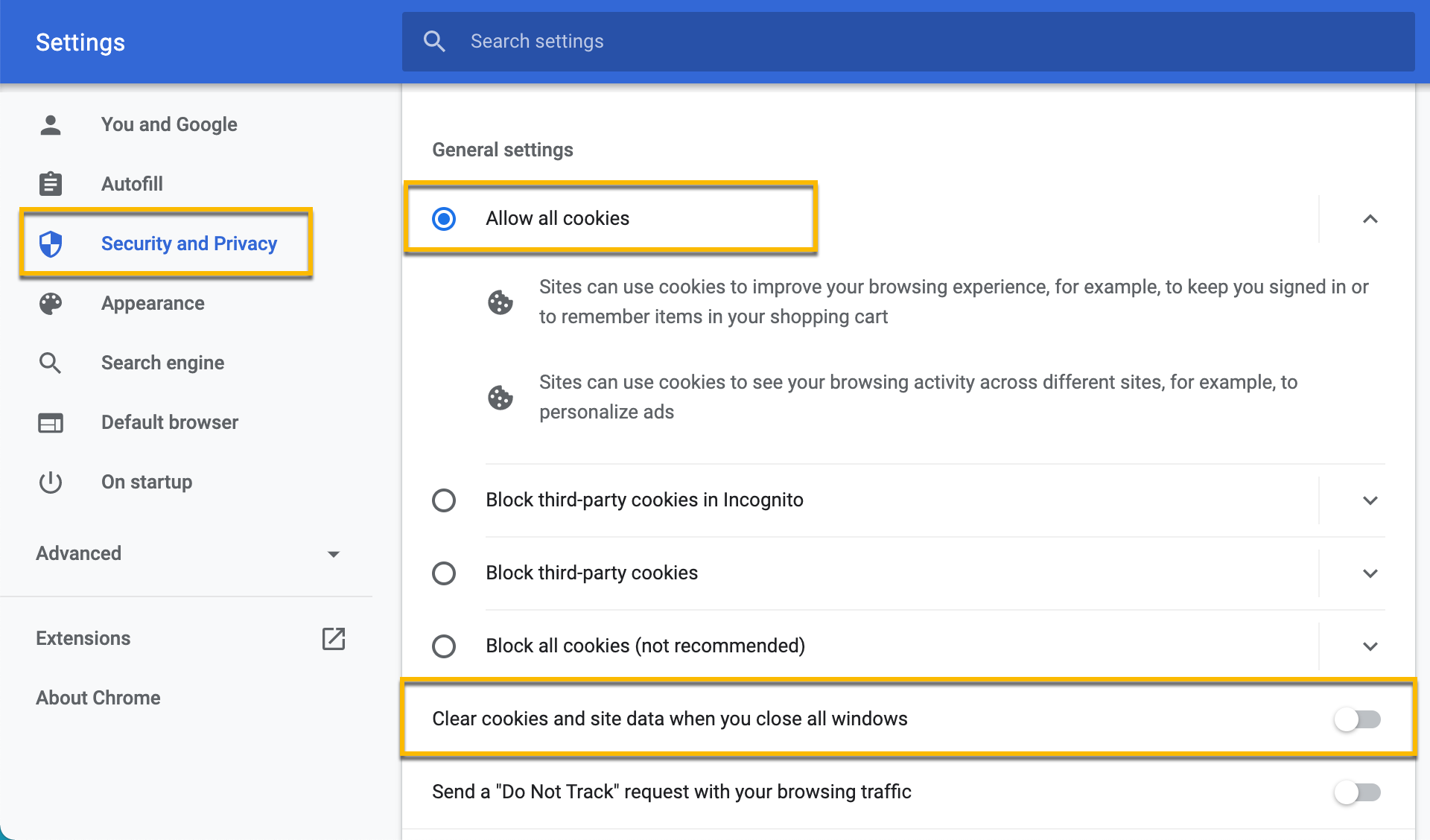Click the magnifier icon beside Search engine
The height and width of the screenshot is (840, 1430).
click(x=51, y=363)
